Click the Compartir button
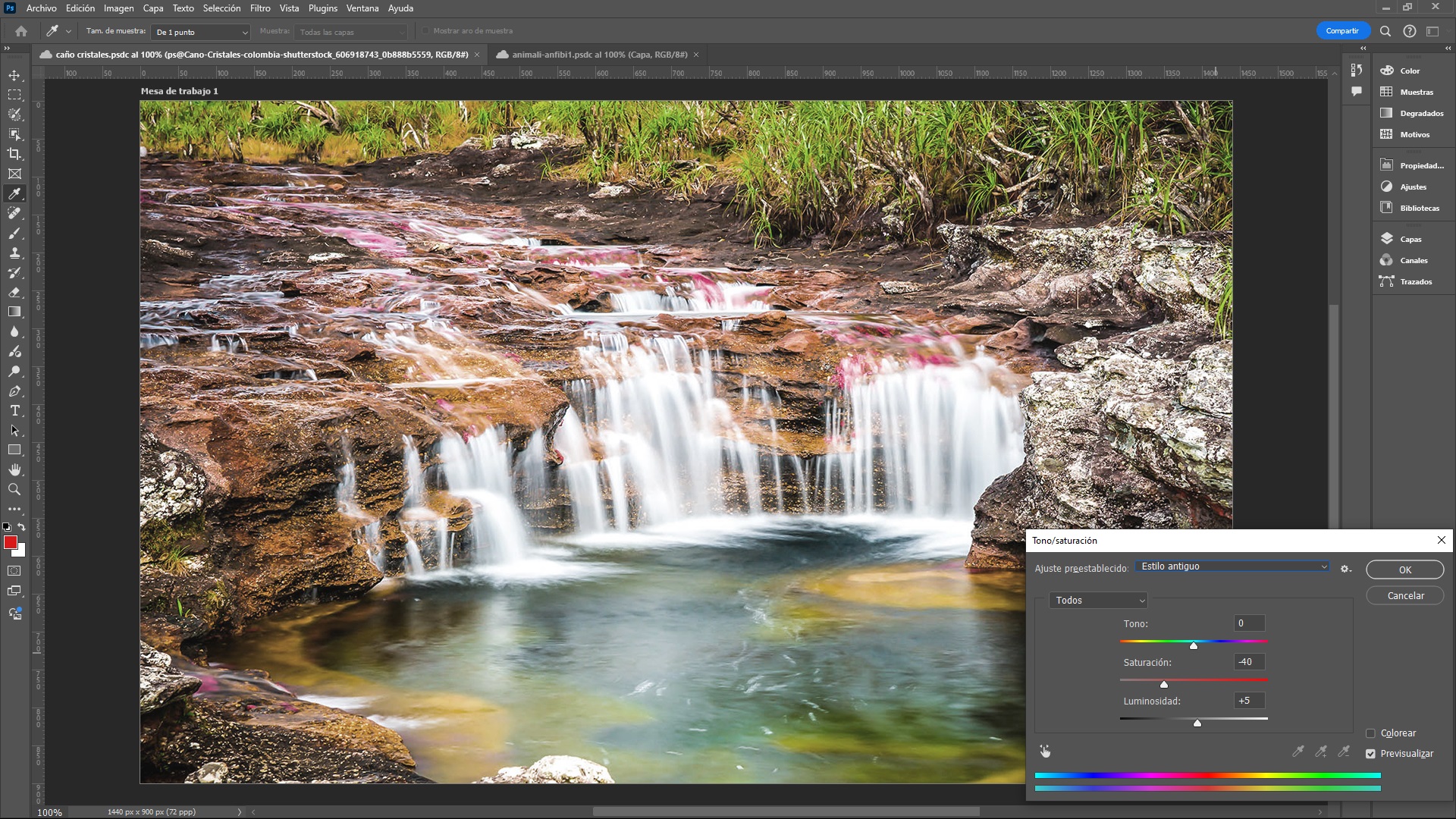1456x819 pixels. click(x=1342, y=31)
